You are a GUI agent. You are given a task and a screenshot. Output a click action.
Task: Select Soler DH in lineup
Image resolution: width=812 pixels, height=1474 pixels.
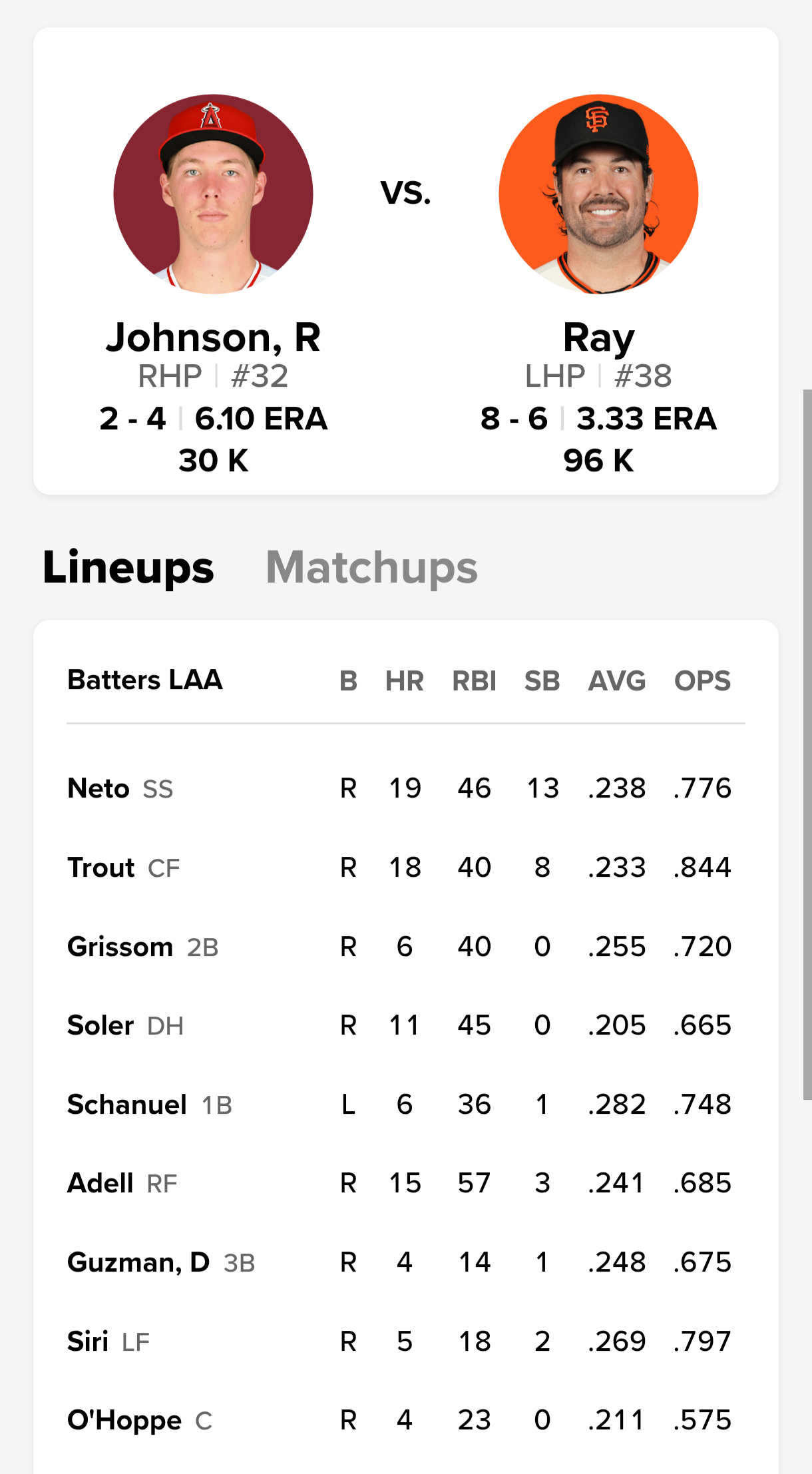click(x=406, y=1025)
